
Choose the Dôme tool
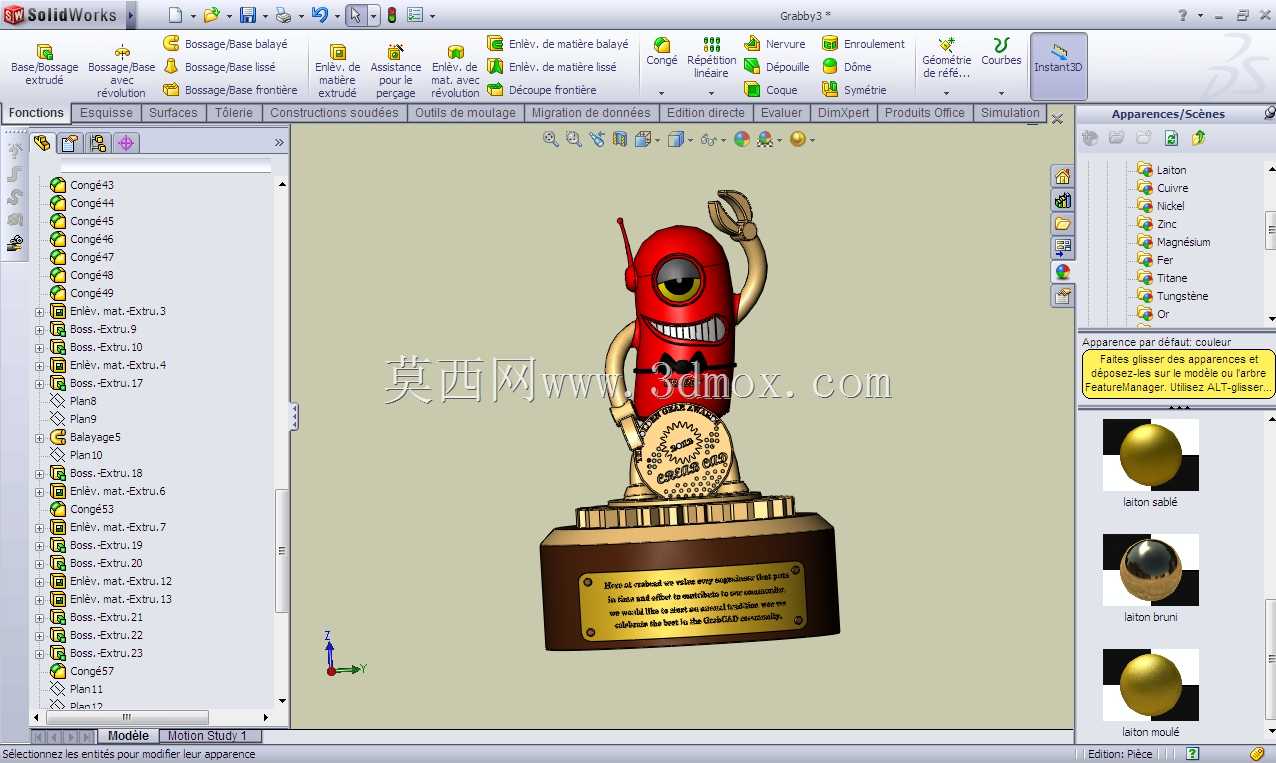tap(846, 67)
